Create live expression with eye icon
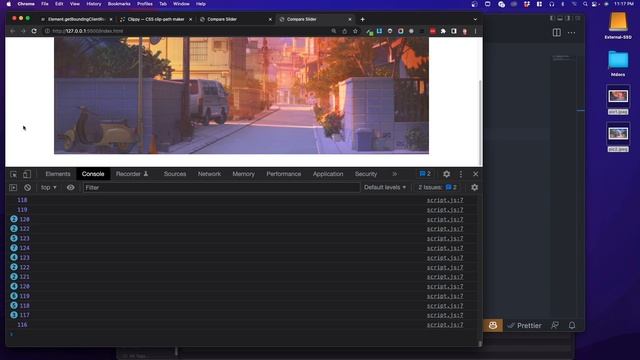The width and height of the screenshot is (640, 360). pos(71,187)
